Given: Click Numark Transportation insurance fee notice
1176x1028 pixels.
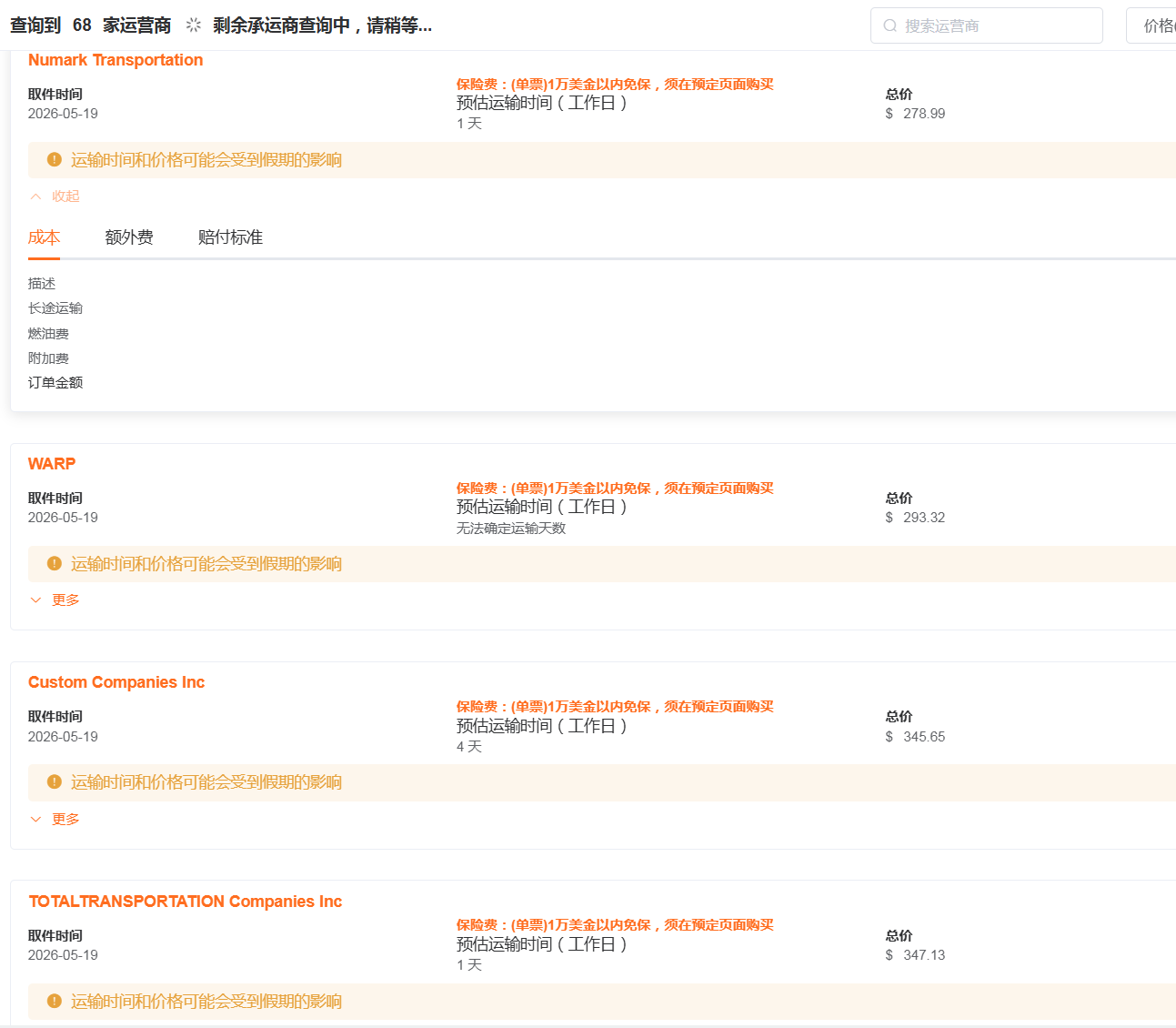Looking at the screenshot, I should click(x=615, y=84).
